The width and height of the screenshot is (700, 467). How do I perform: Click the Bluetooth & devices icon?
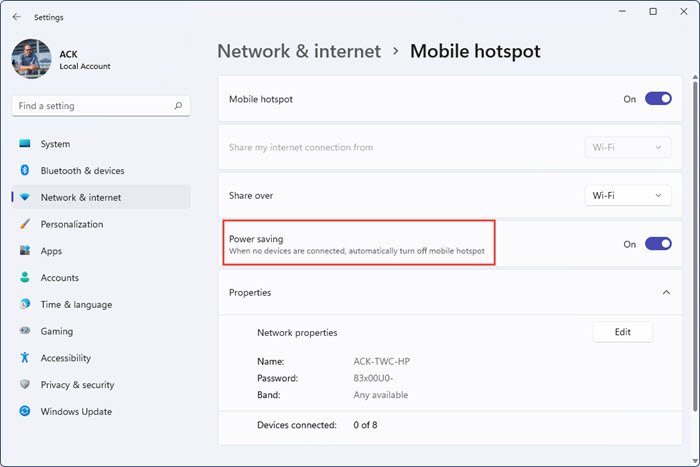coord(25,171)
